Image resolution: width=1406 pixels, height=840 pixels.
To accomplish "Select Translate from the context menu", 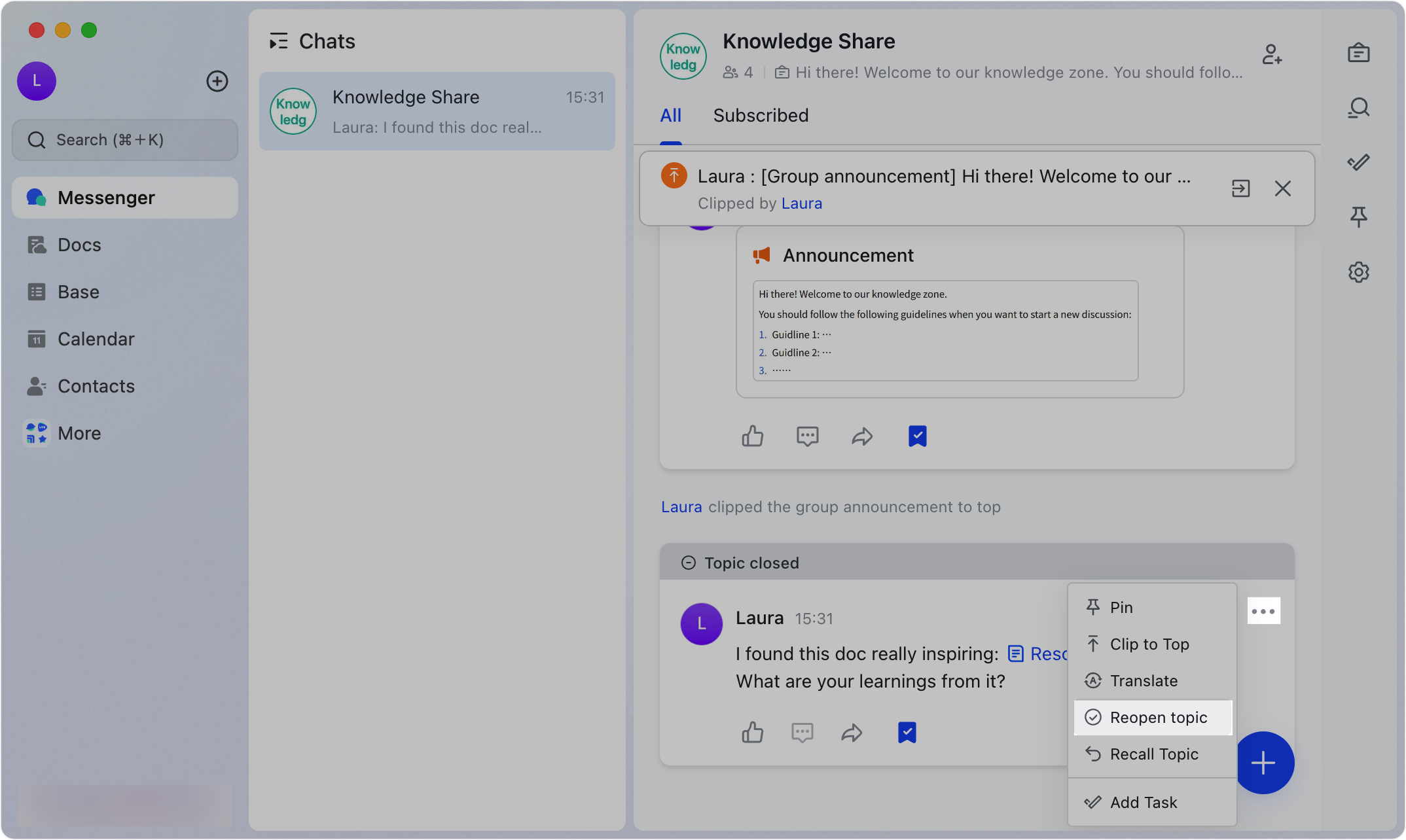I will click(x=1144, y=680).
